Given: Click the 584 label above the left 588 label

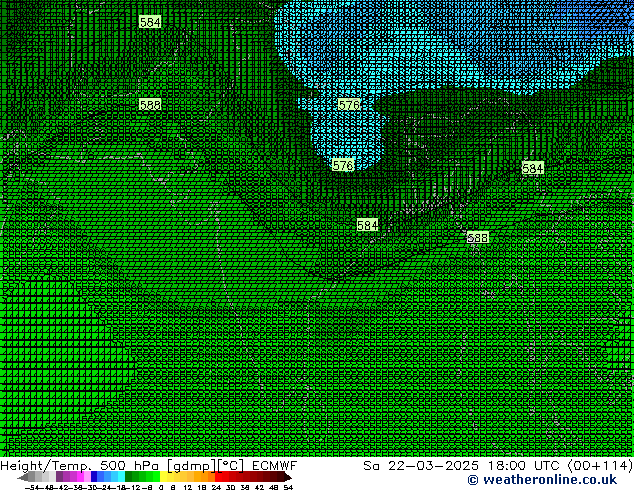Looking at the screenshot, I should (x=150, y=22).
